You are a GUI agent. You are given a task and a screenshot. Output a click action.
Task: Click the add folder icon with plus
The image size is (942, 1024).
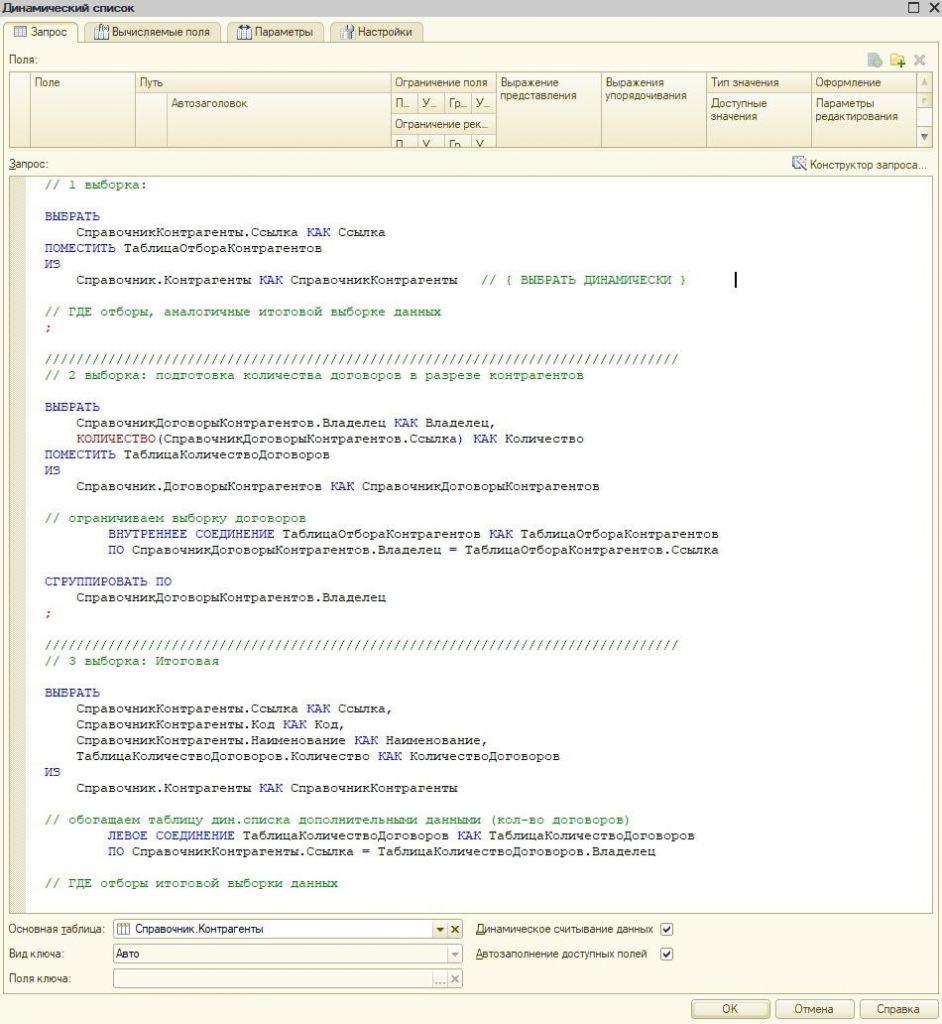(898, 60)
